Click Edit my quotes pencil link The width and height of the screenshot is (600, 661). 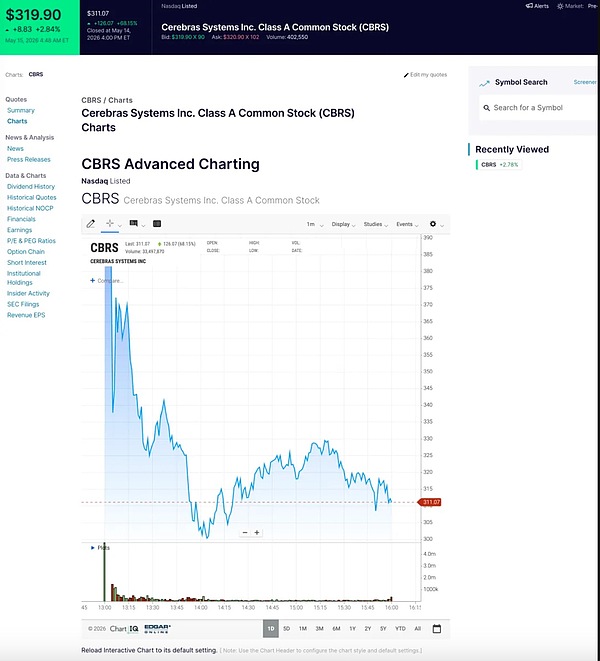point(425,75)
